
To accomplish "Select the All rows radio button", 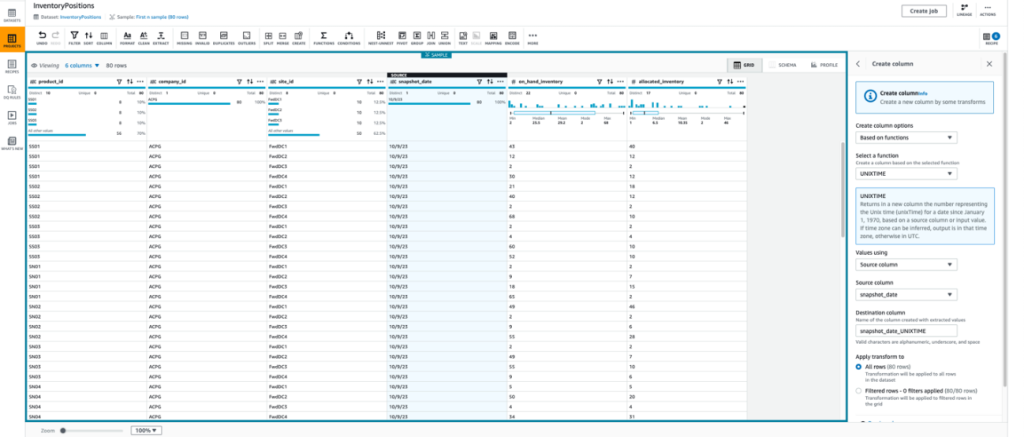I will [x=859, y=367].
